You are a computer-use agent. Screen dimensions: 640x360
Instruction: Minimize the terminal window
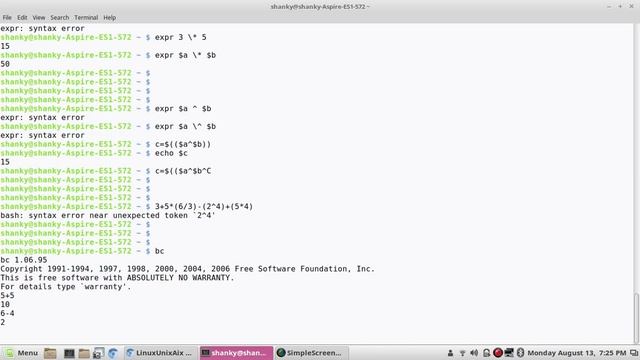tap(609, 7)
